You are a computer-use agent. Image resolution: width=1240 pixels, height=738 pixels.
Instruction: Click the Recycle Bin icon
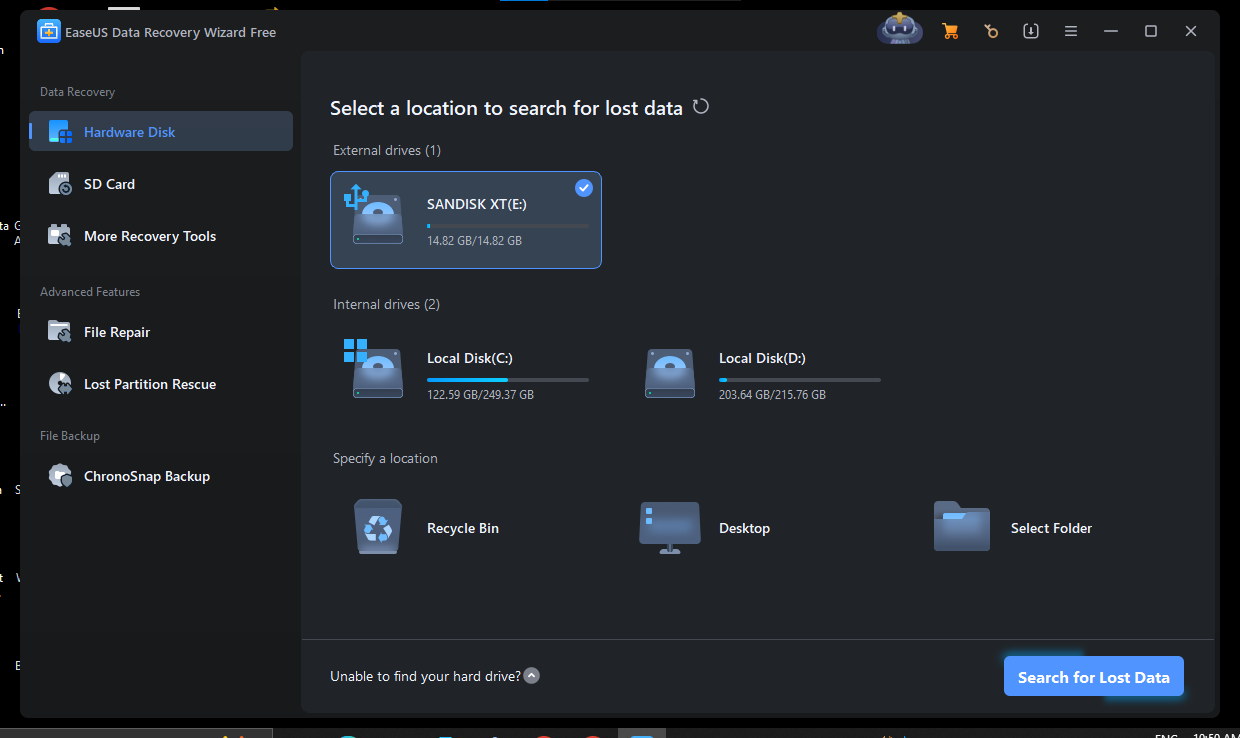(x=378, y=527)
